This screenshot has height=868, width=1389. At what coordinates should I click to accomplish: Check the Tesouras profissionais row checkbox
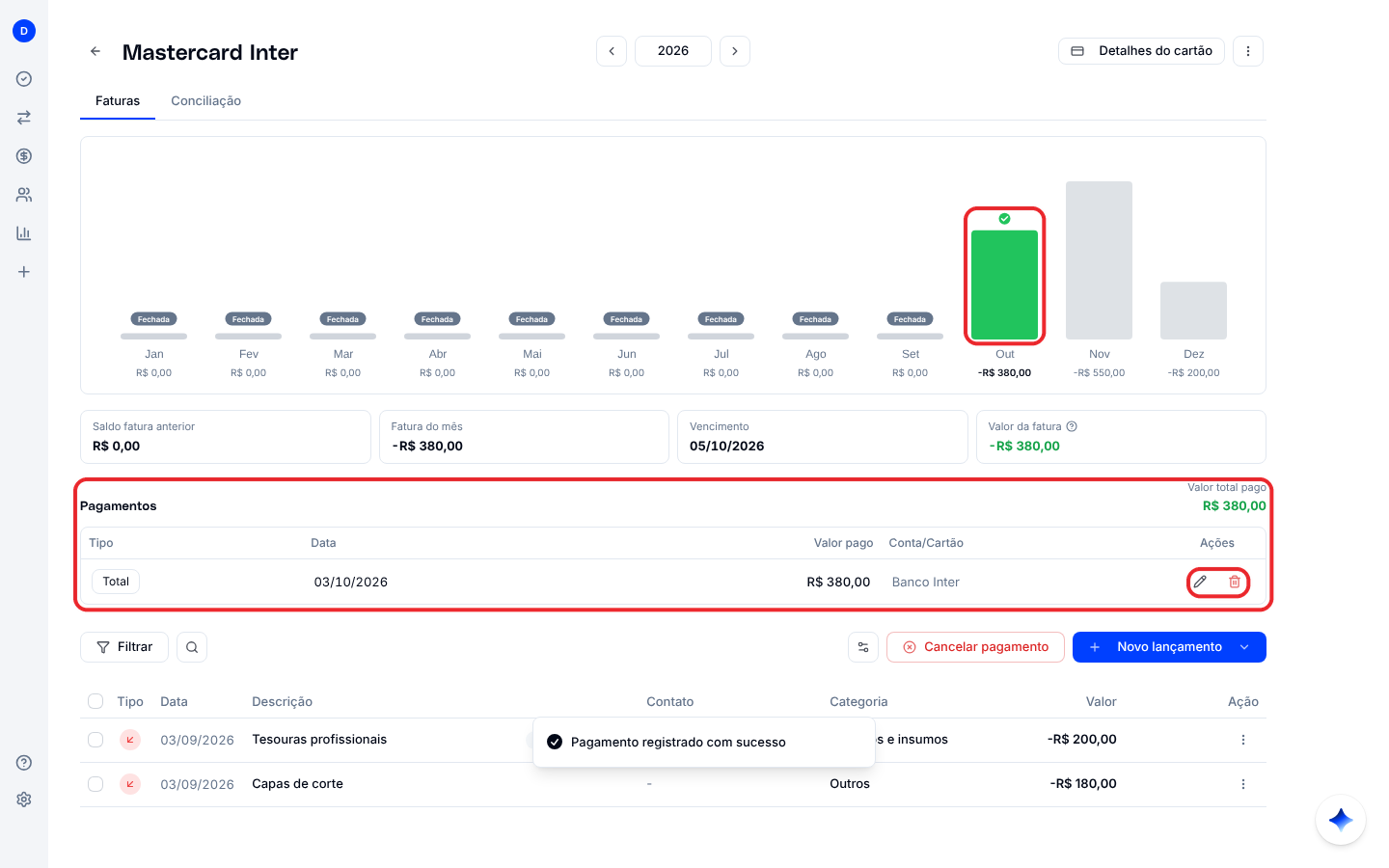coord(95,740)
